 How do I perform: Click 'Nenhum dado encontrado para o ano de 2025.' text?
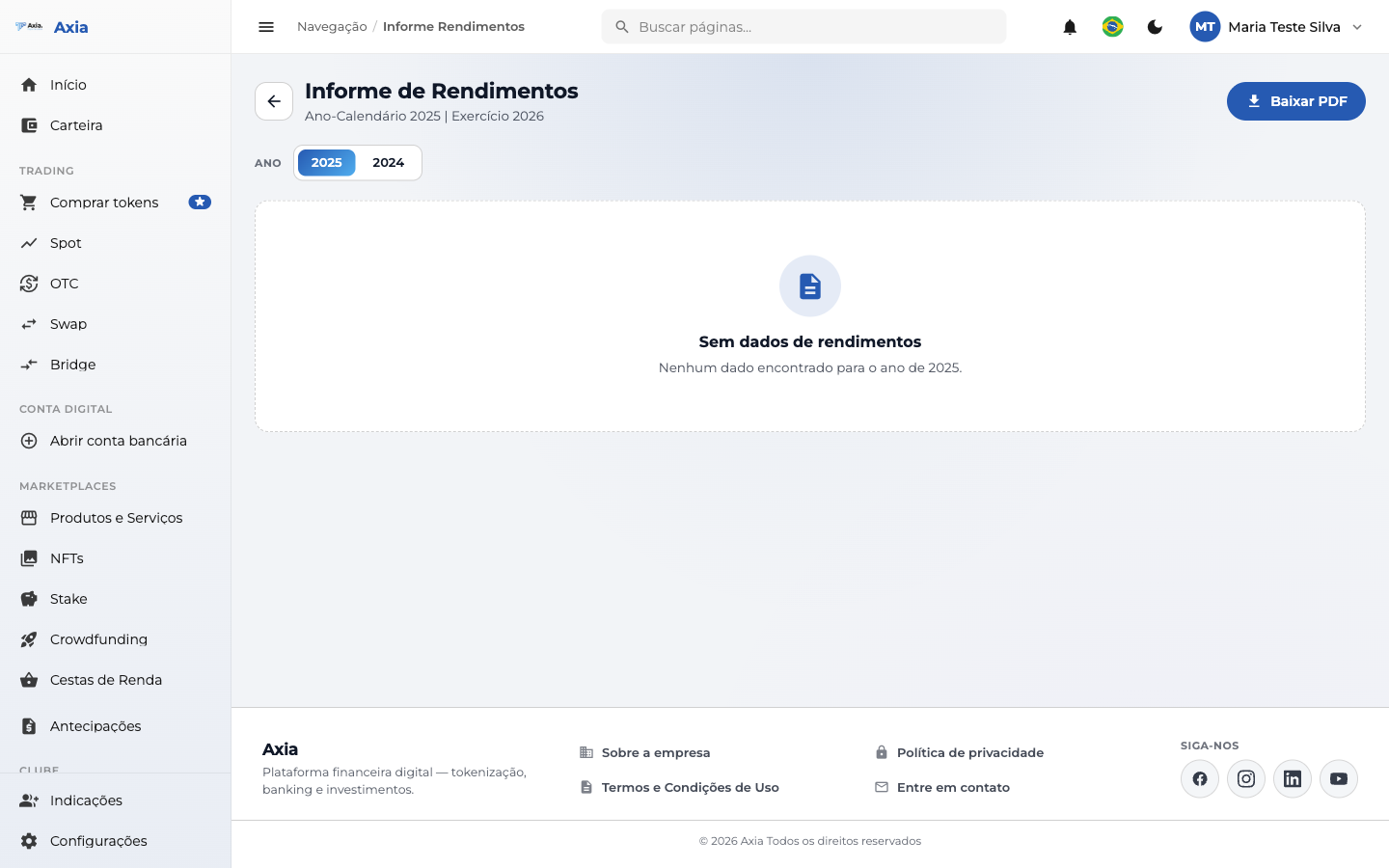click(x=810, y=367)
